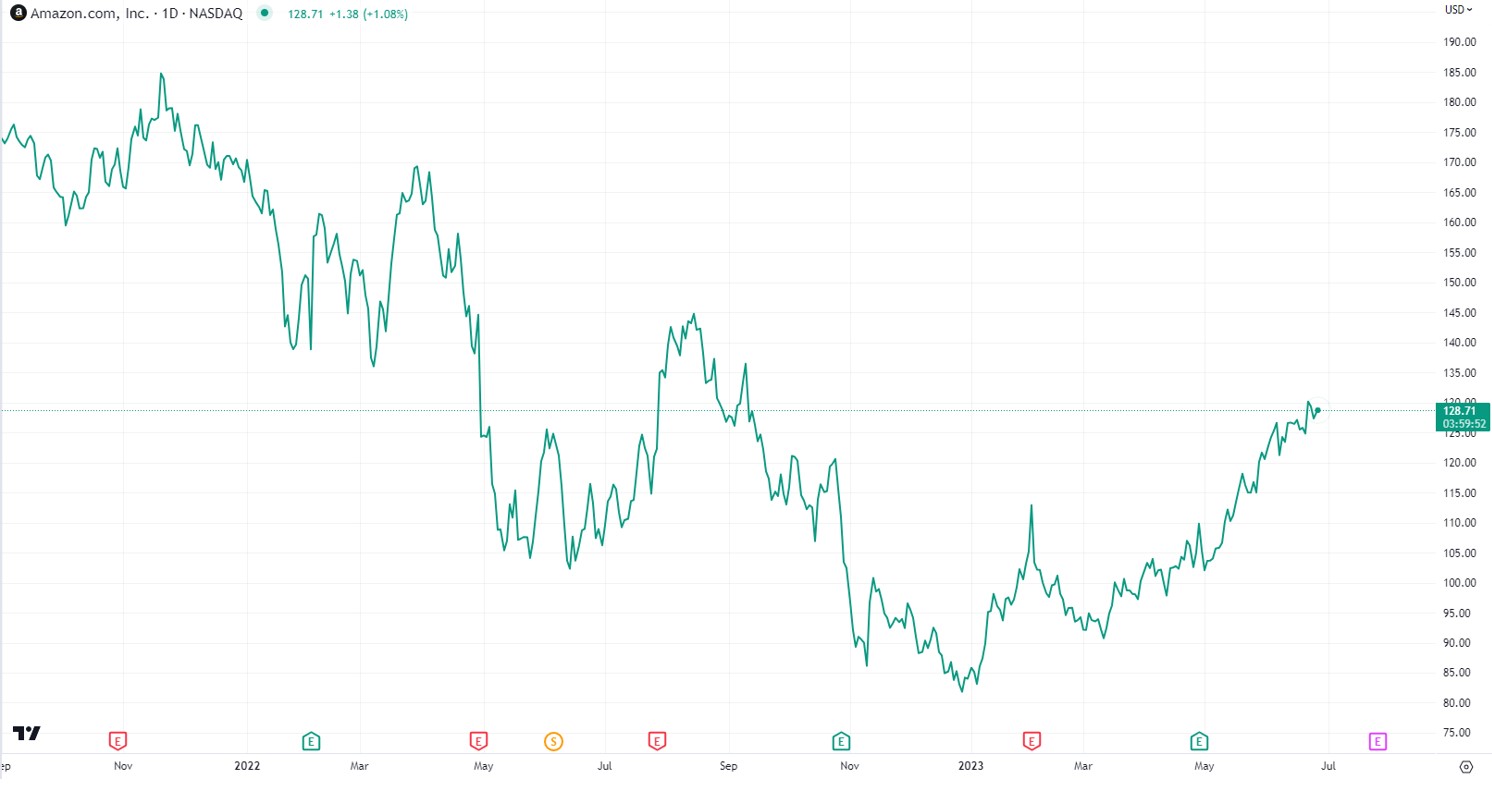This screenshot has width=1492, height=798.
Task: Click the last data point on line
Action: [x=1318, y=410]
